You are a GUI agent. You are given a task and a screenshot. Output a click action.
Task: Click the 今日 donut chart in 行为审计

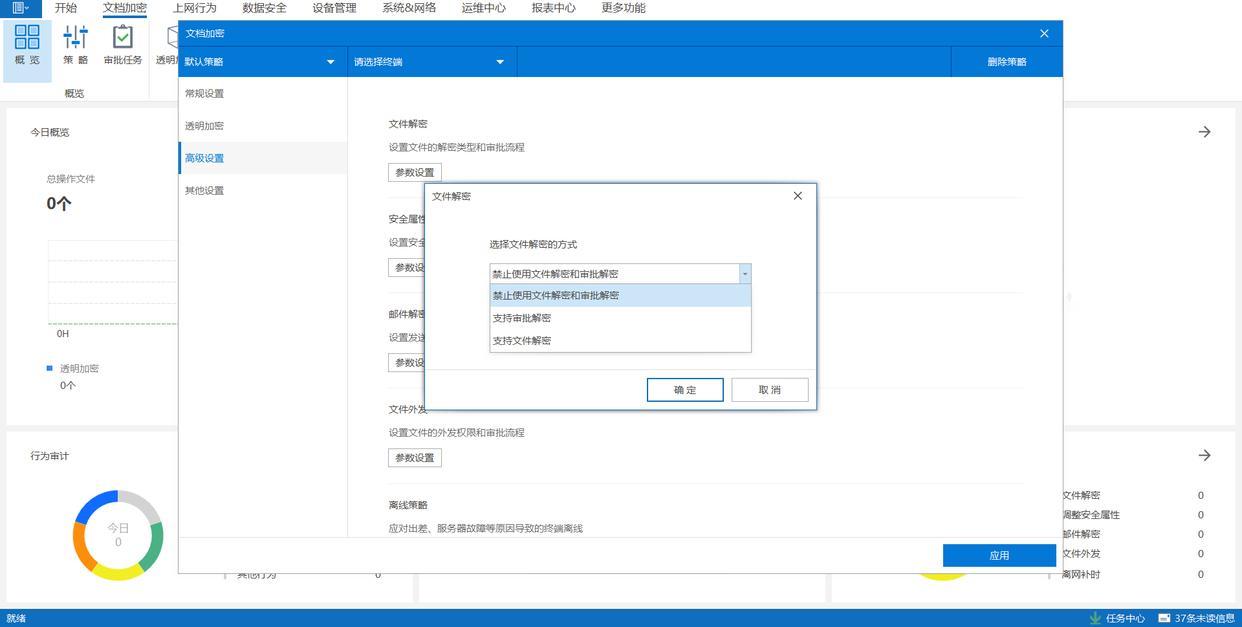tap(118, 535)
